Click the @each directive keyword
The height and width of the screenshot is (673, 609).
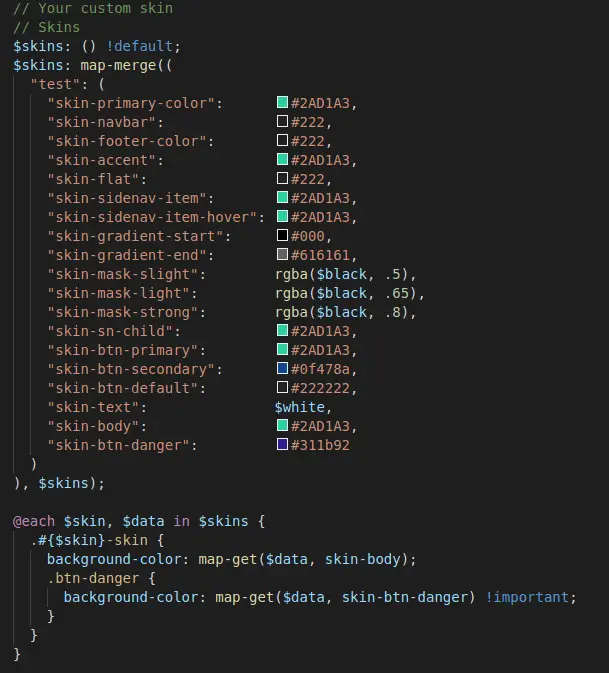tap(34, 521)
